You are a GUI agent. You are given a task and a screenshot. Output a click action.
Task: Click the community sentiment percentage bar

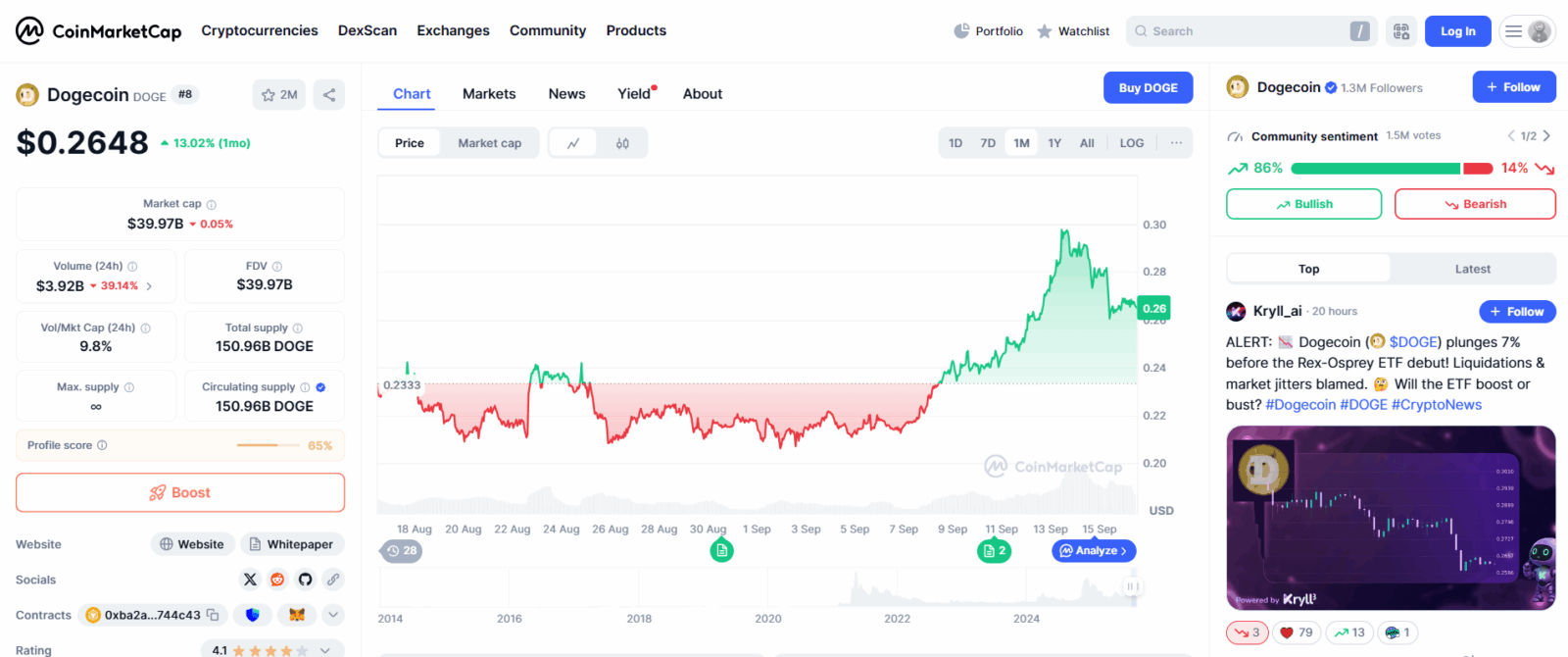(1392, 169)
